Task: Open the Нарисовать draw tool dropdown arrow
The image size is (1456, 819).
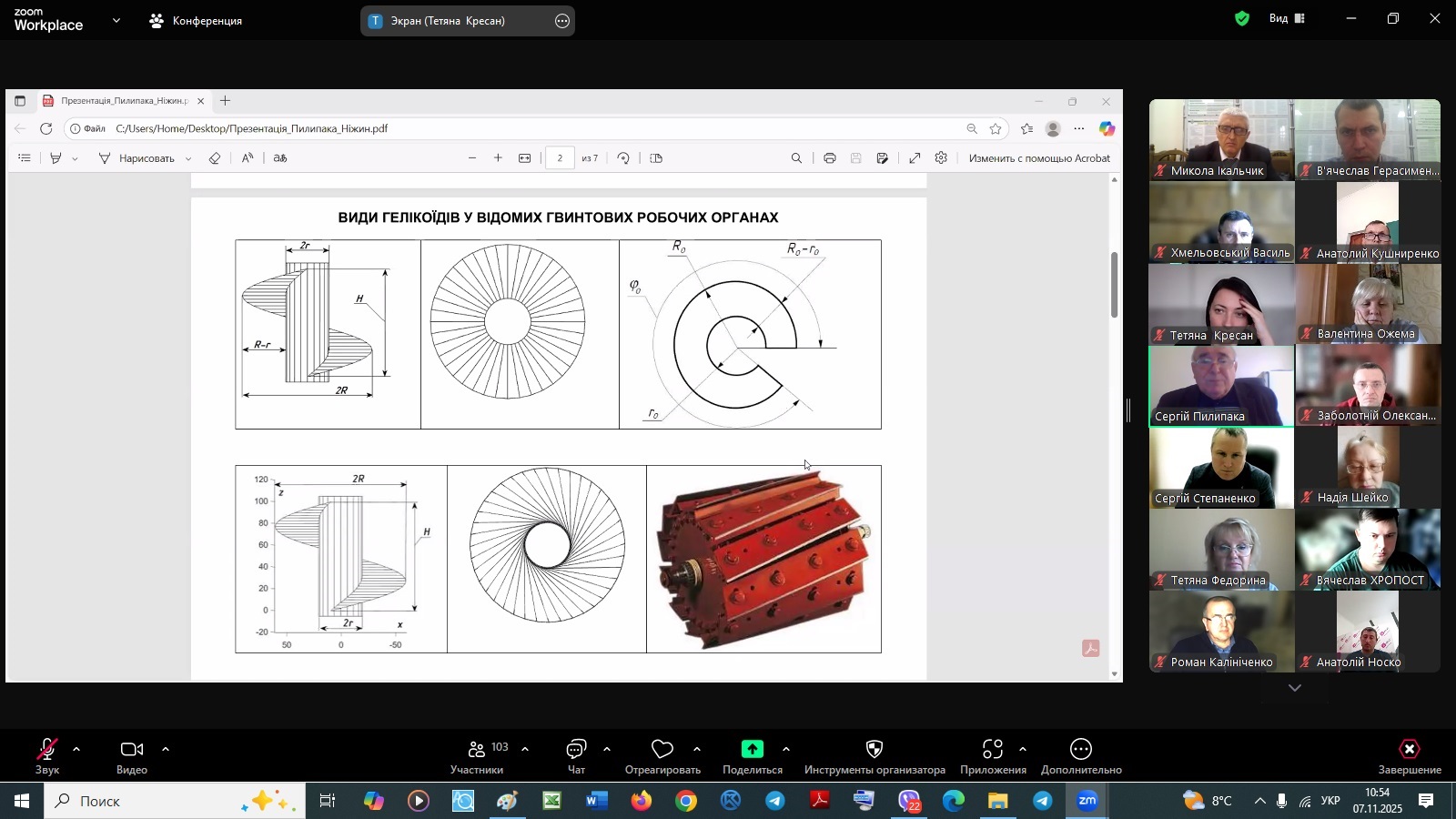Action: click(x=188, y=158)
